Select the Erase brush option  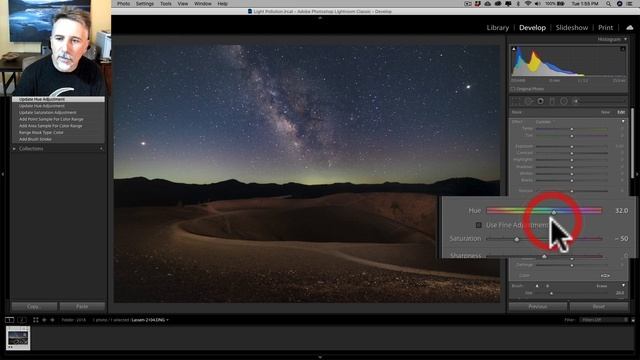(602, 286)
